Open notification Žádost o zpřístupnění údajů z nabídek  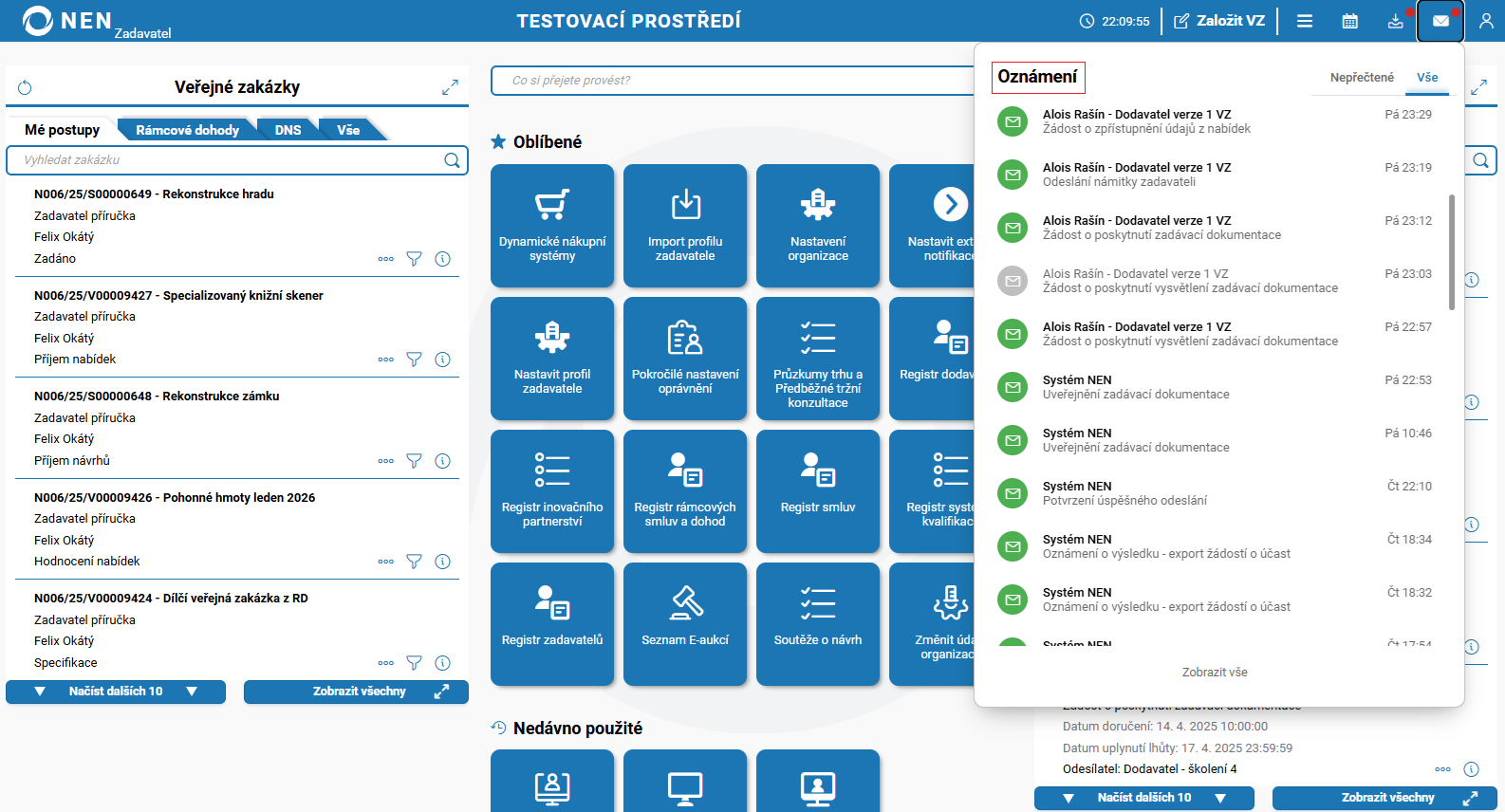[1215, 121]
